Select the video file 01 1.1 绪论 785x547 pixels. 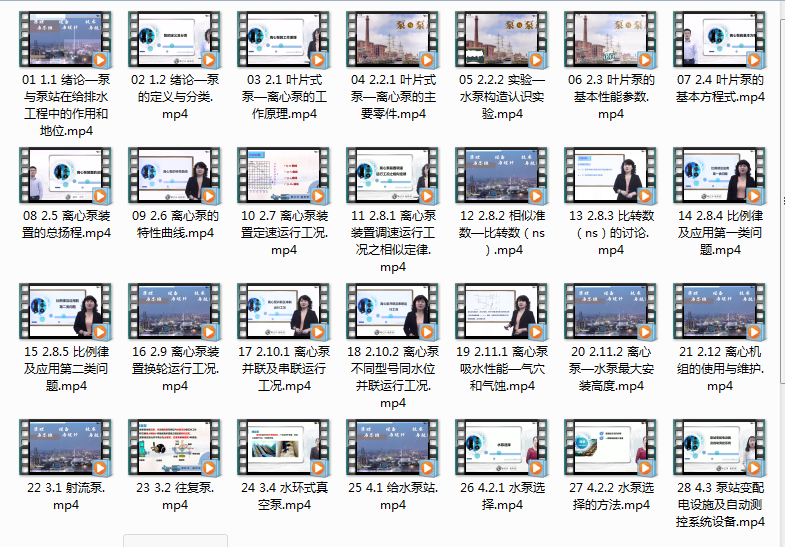66,40
